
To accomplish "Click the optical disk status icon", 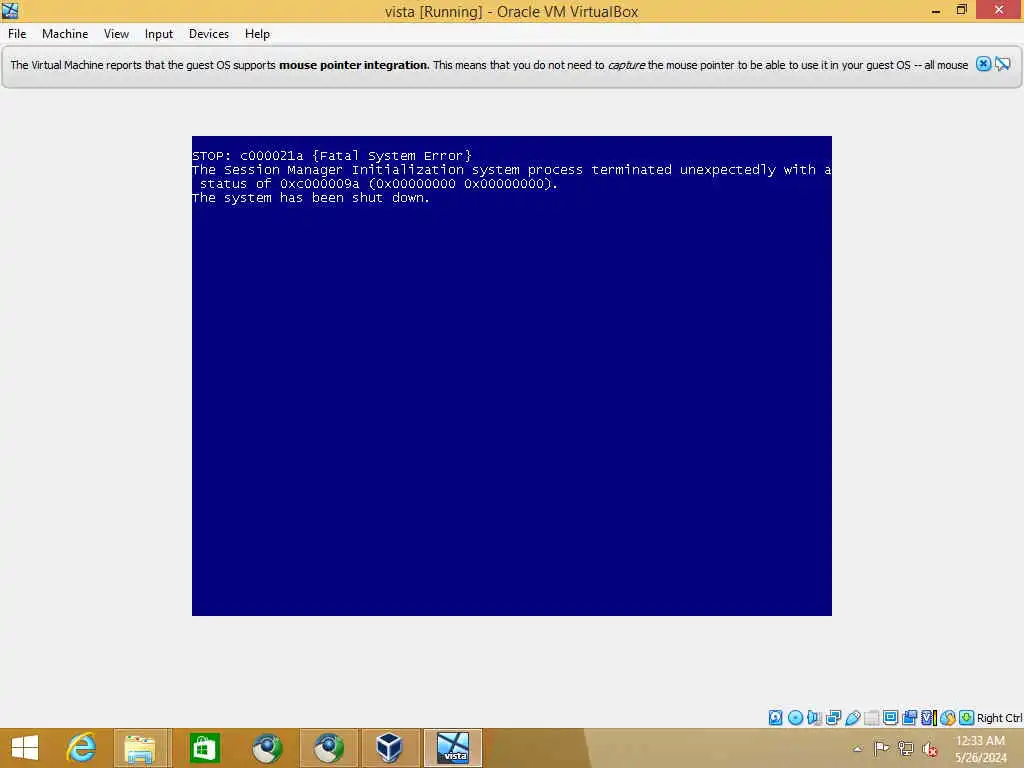I will 795,718.
